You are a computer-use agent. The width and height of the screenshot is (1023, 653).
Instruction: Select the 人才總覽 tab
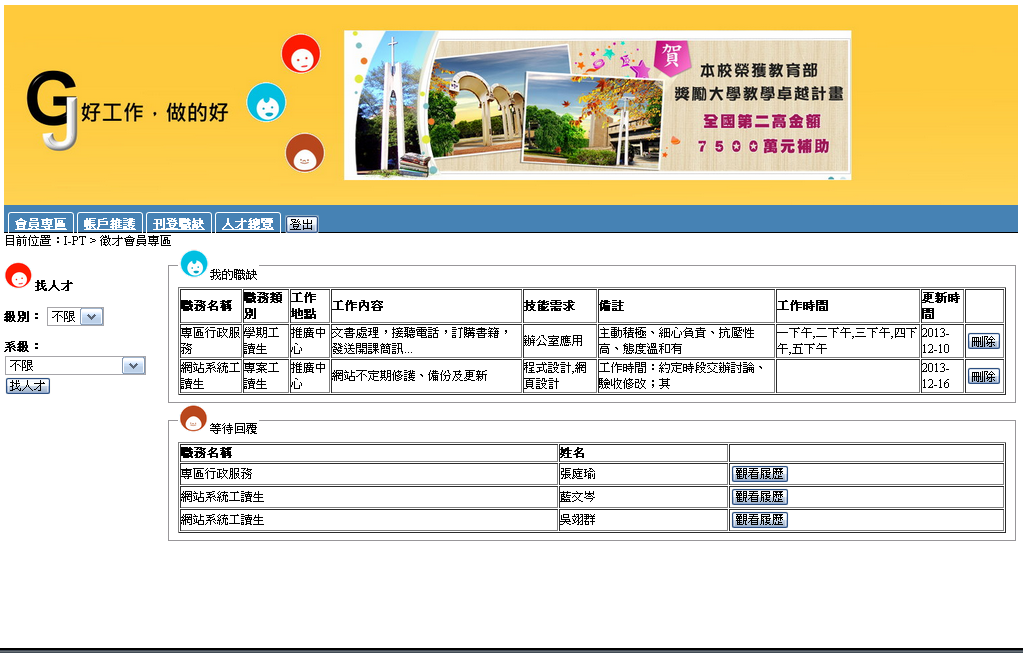248,224
